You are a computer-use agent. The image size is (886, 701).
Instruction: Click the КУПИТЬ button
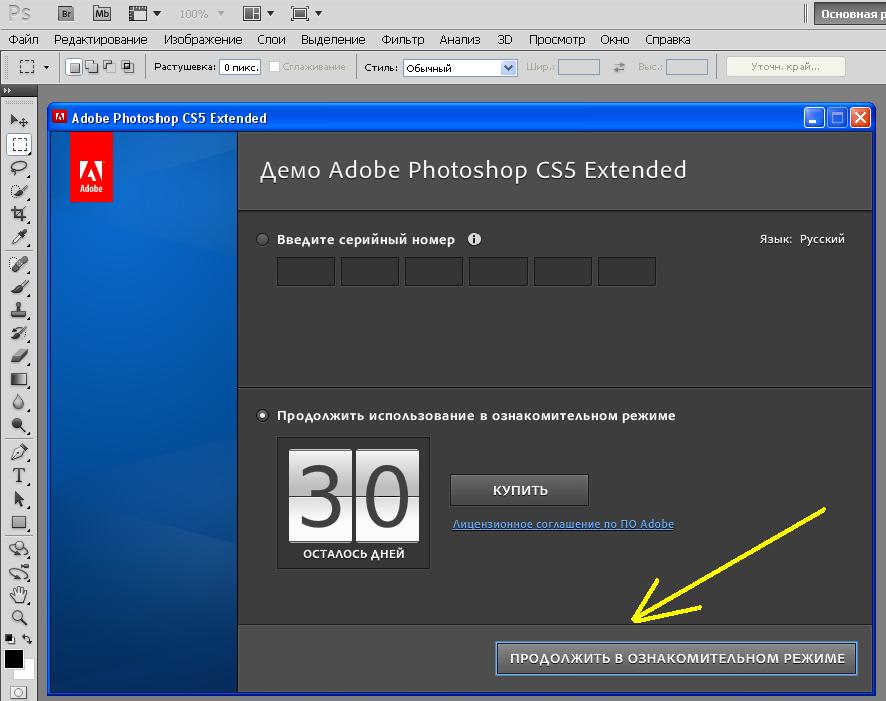[519, 490]
